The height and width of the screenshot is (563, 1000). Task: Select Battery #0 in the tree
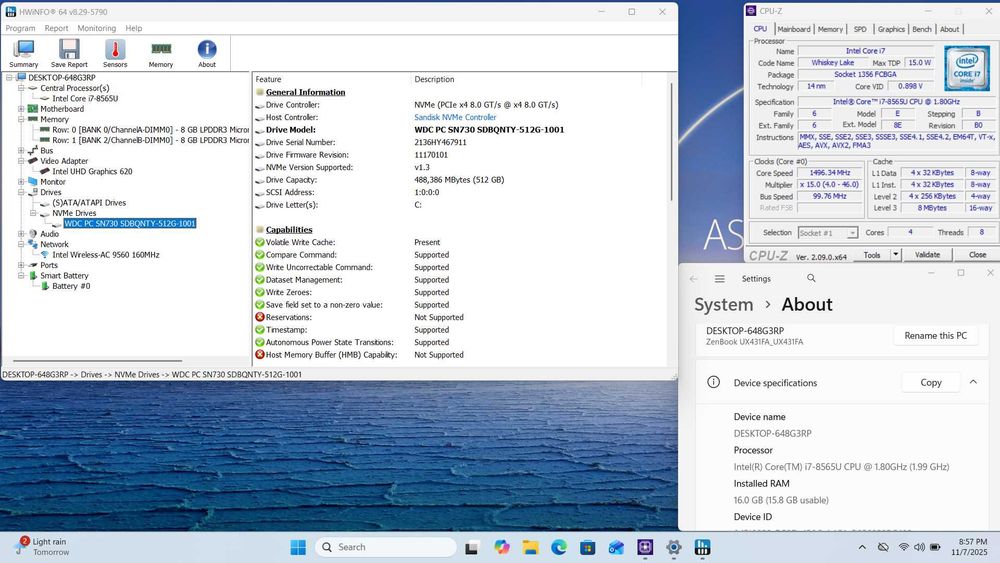tap(71, 286)
